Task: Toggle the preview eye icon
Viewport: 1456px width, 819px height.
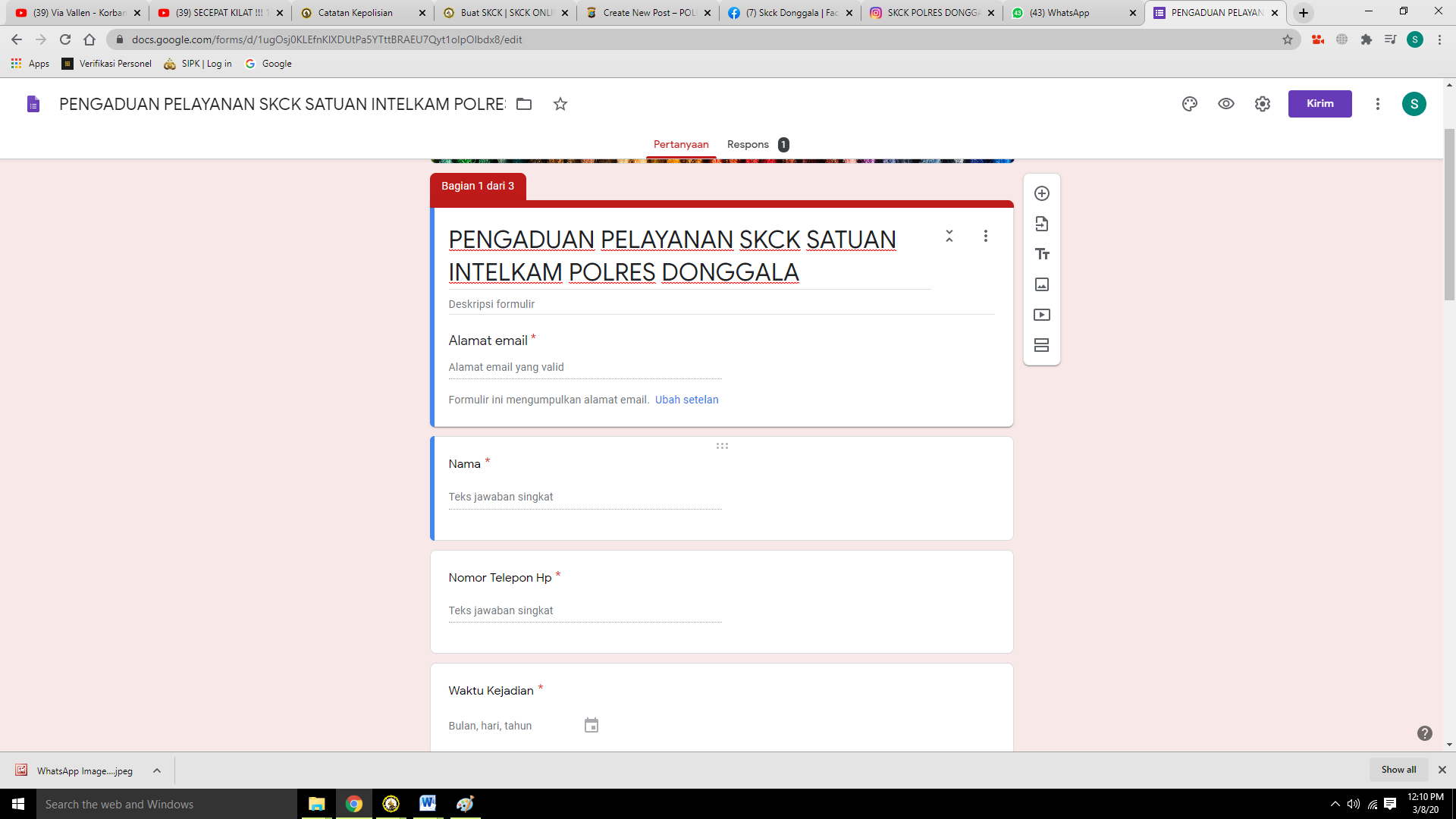Action: [x=1225, y=104]
